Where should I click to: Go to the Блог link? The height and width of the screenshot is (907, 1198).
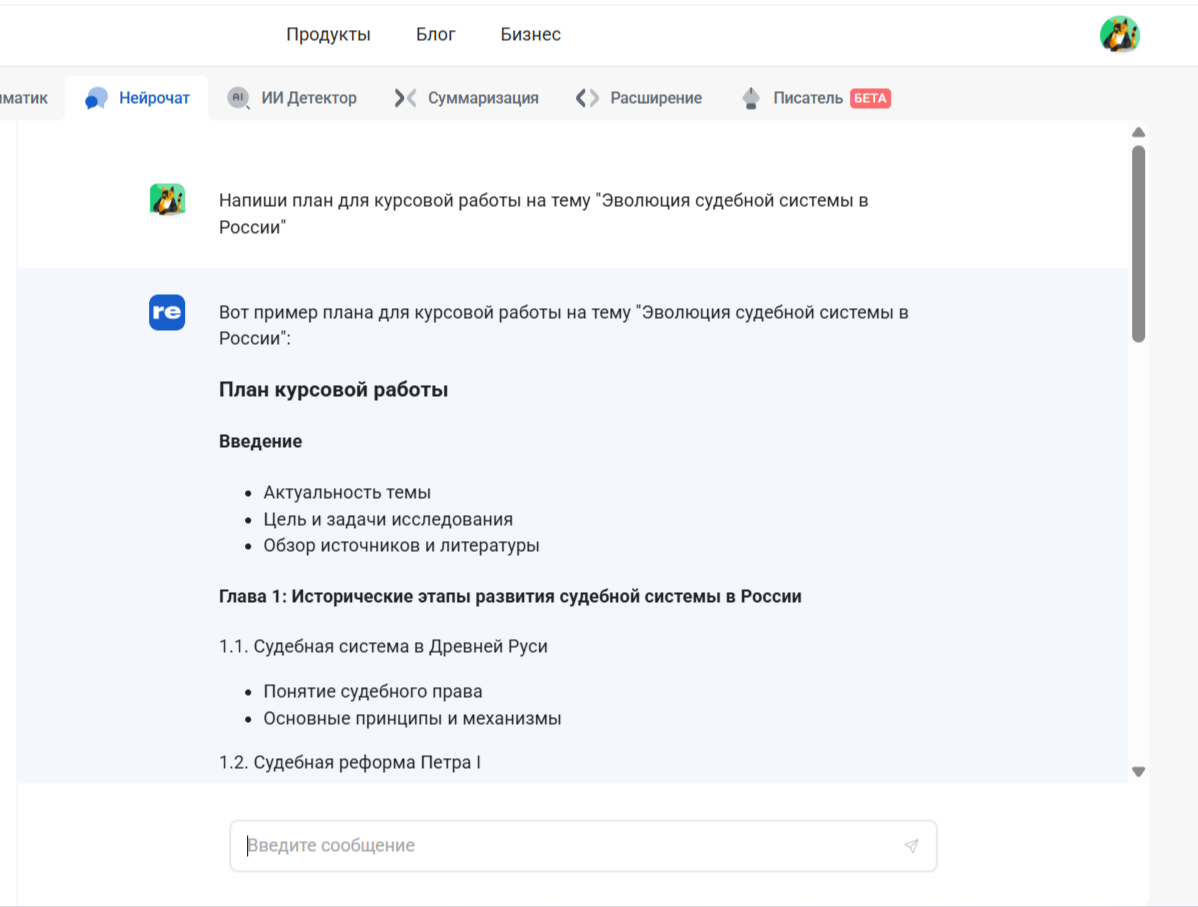[x=436, y=35]
